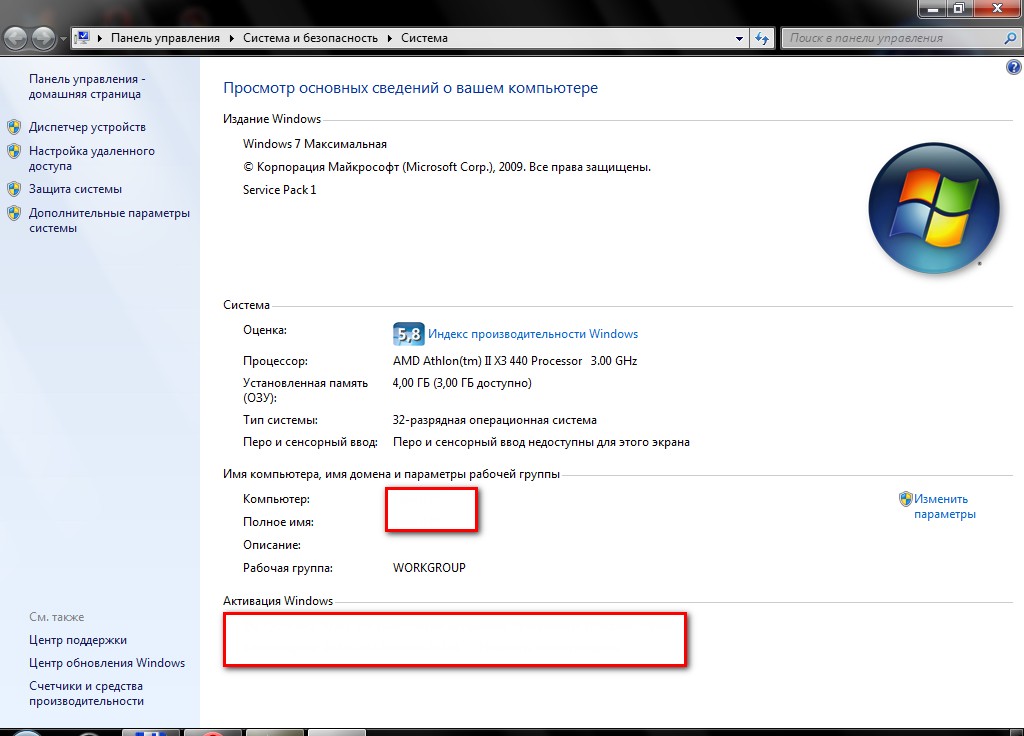Click the control panel icon in address bar
1024x736 pixels.
pos(83,38)
